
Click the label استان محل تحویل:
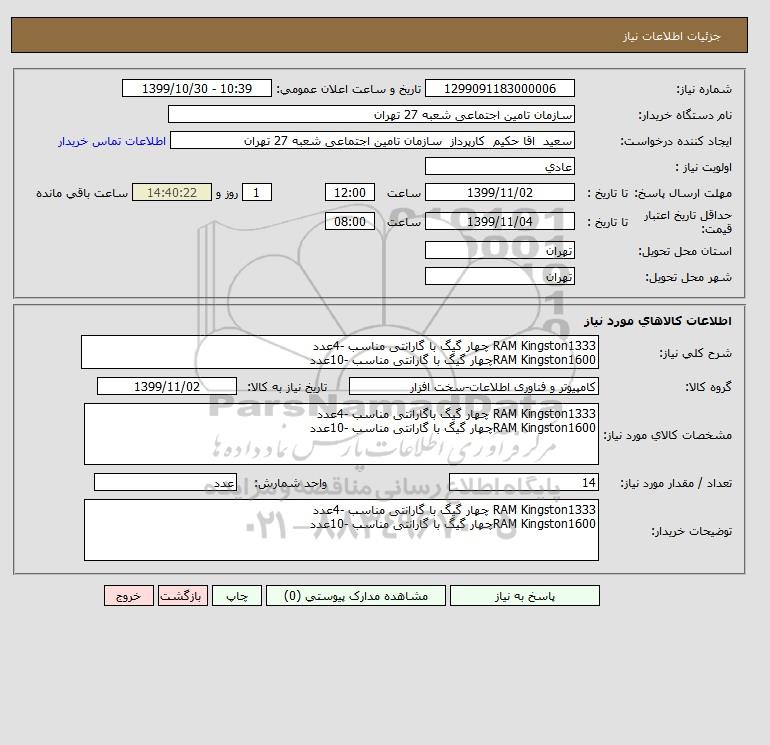(x=685, y=251)
